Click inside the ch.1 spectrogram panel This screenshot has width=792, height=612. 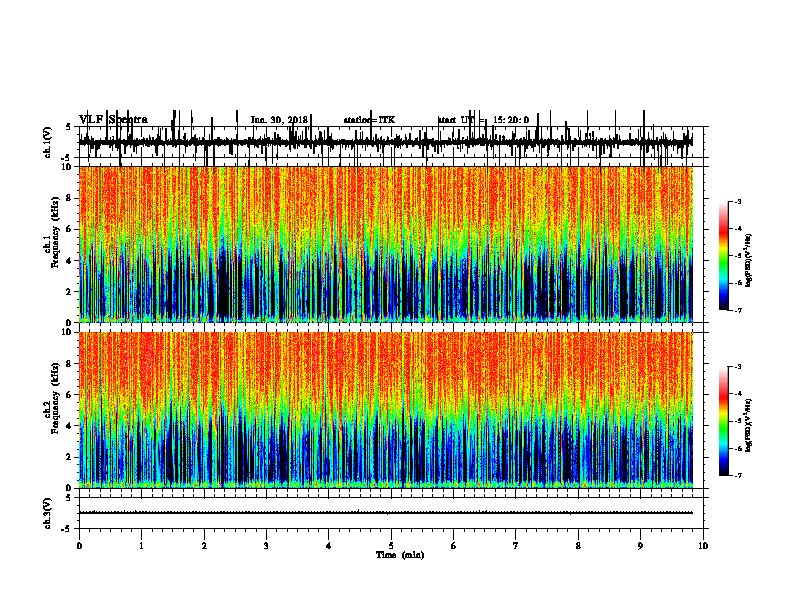(386, 244)
